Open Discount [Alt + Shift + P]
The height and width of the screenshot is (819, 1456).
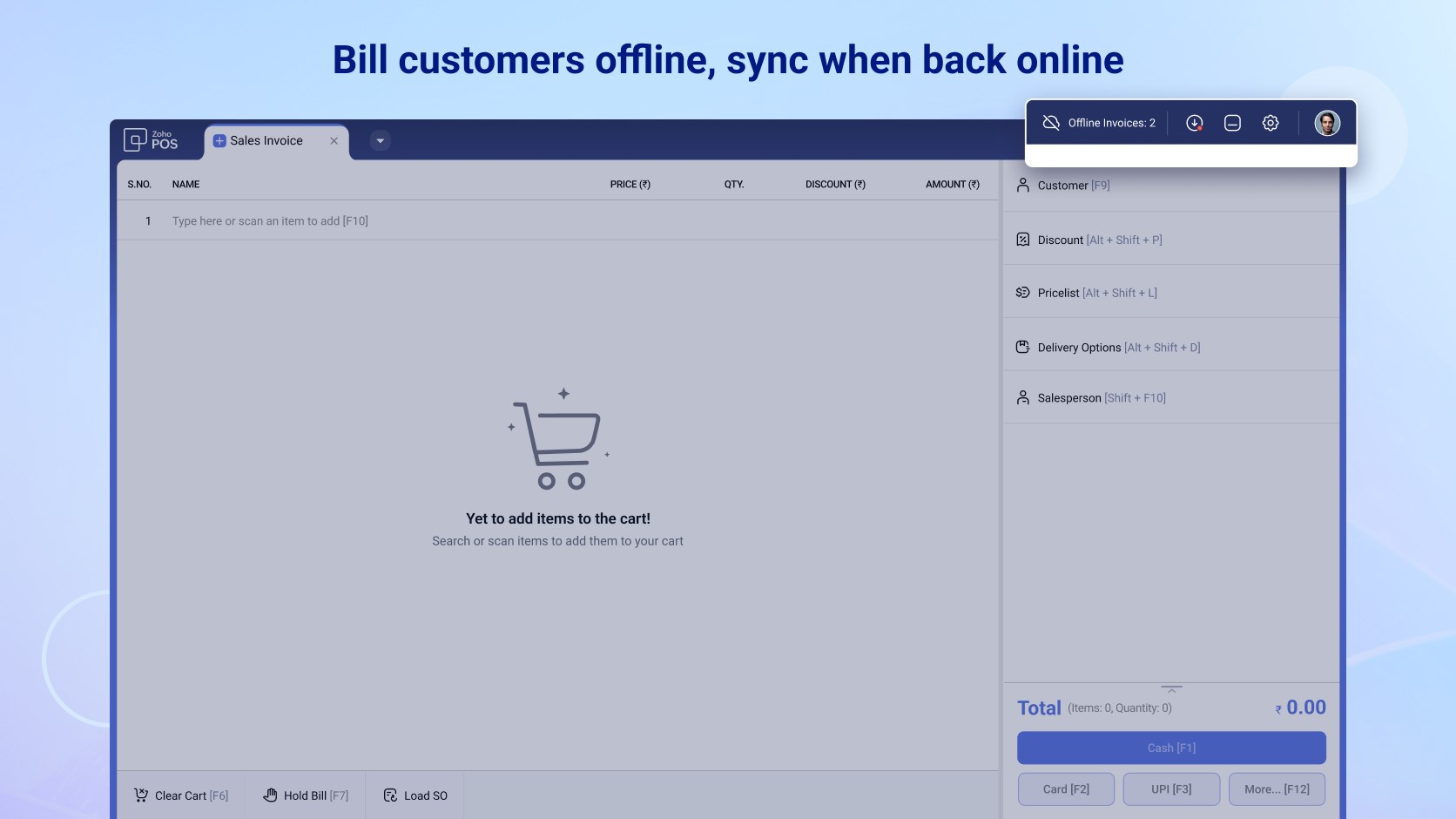[1171, 240]
